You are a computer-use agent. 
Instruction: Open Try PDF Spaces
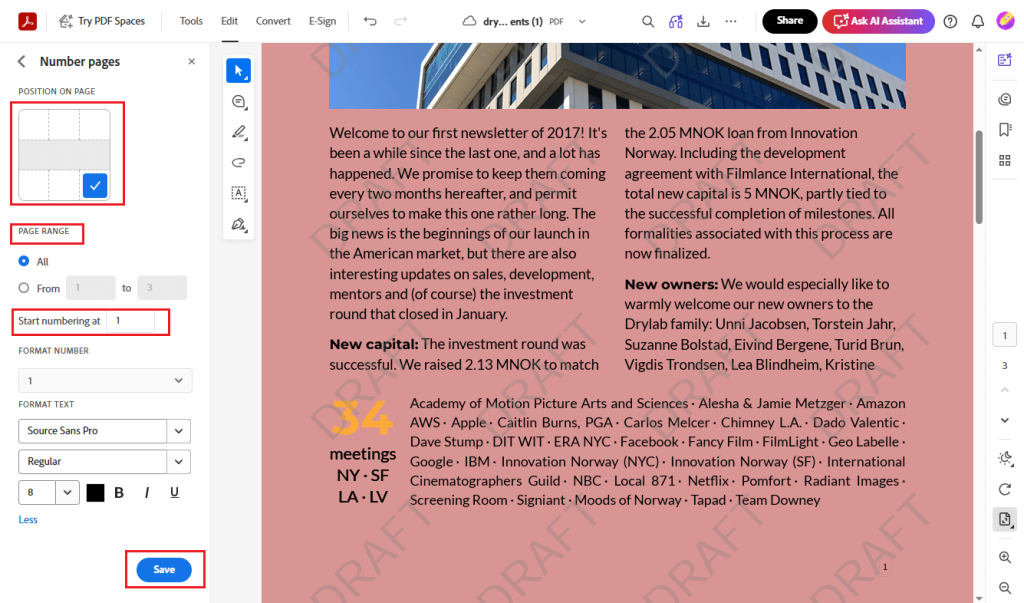(102, 21)
